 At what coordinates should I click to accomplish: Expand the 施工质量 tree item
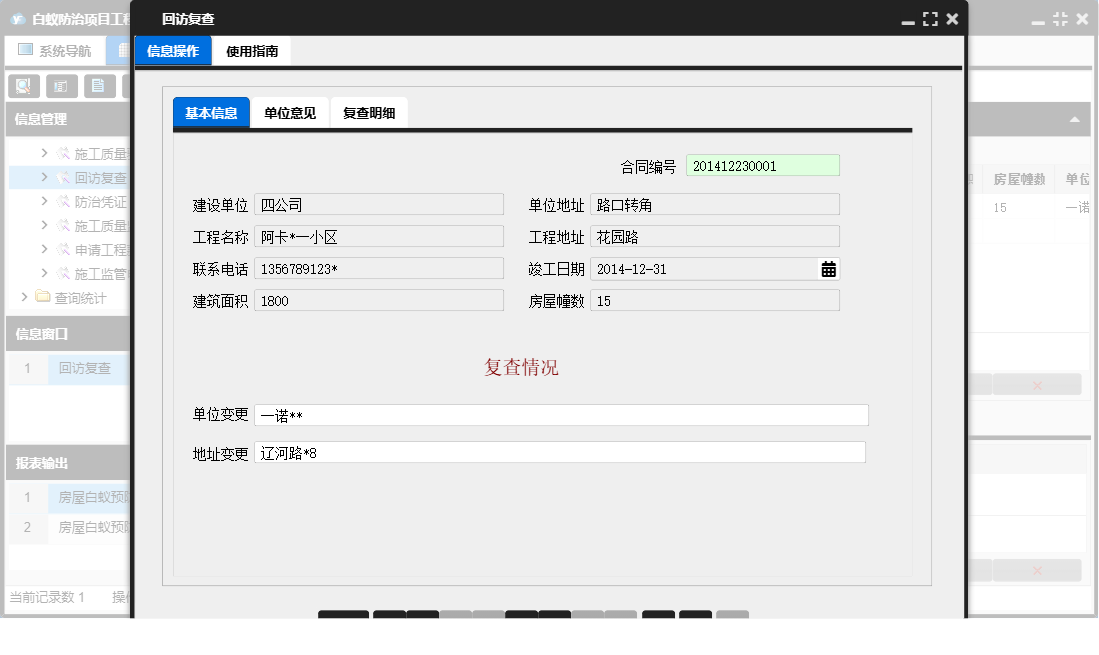point(44,153)
